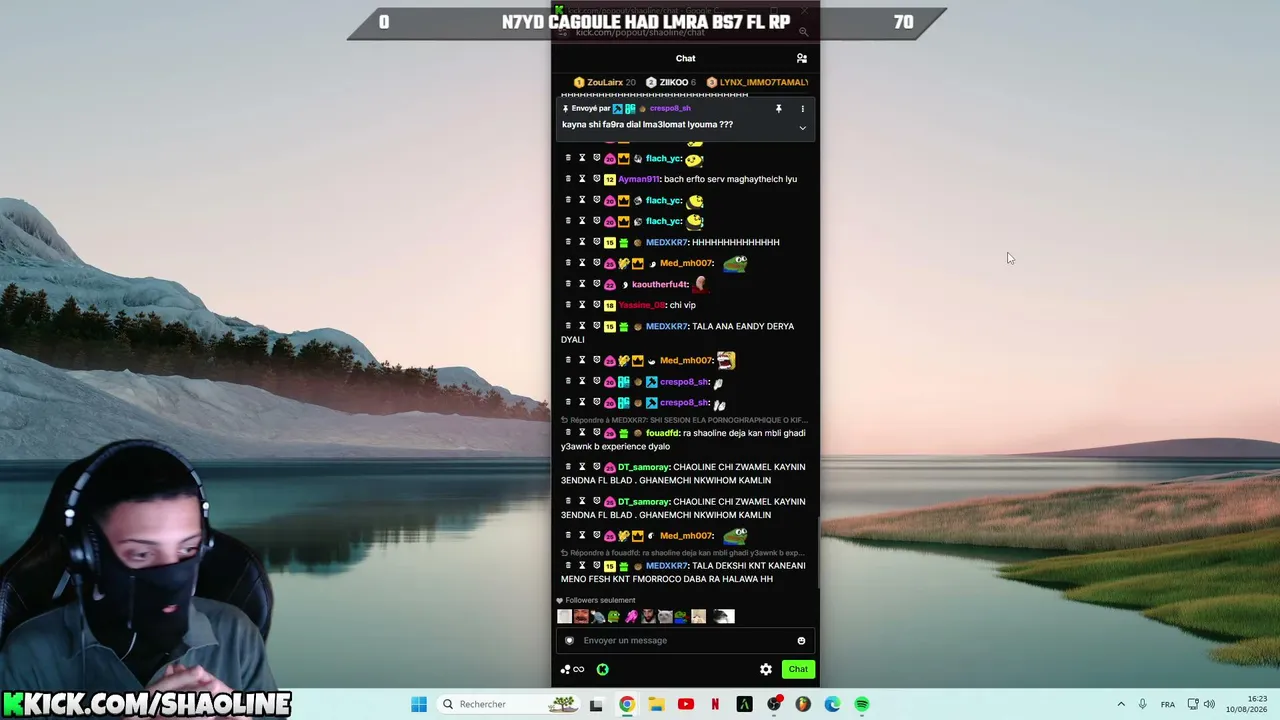The image size is (1280, 720).
Task: Timeout icon on the "chi vip" message
Action: [582, 305]
